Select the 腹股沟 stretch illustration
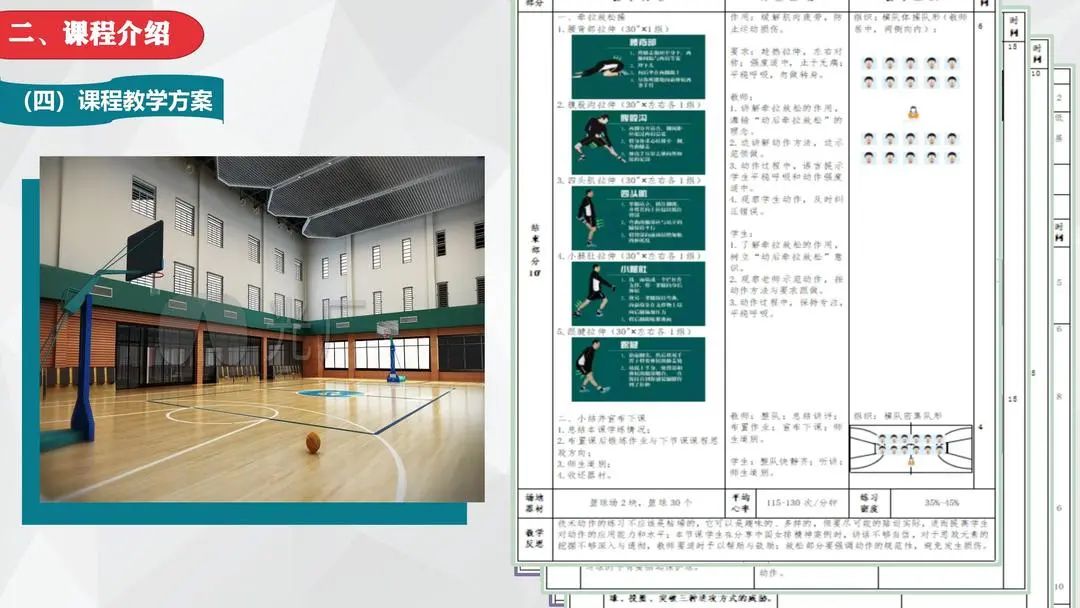Viewport: 1080px width, 608px height. pos(637,142)
